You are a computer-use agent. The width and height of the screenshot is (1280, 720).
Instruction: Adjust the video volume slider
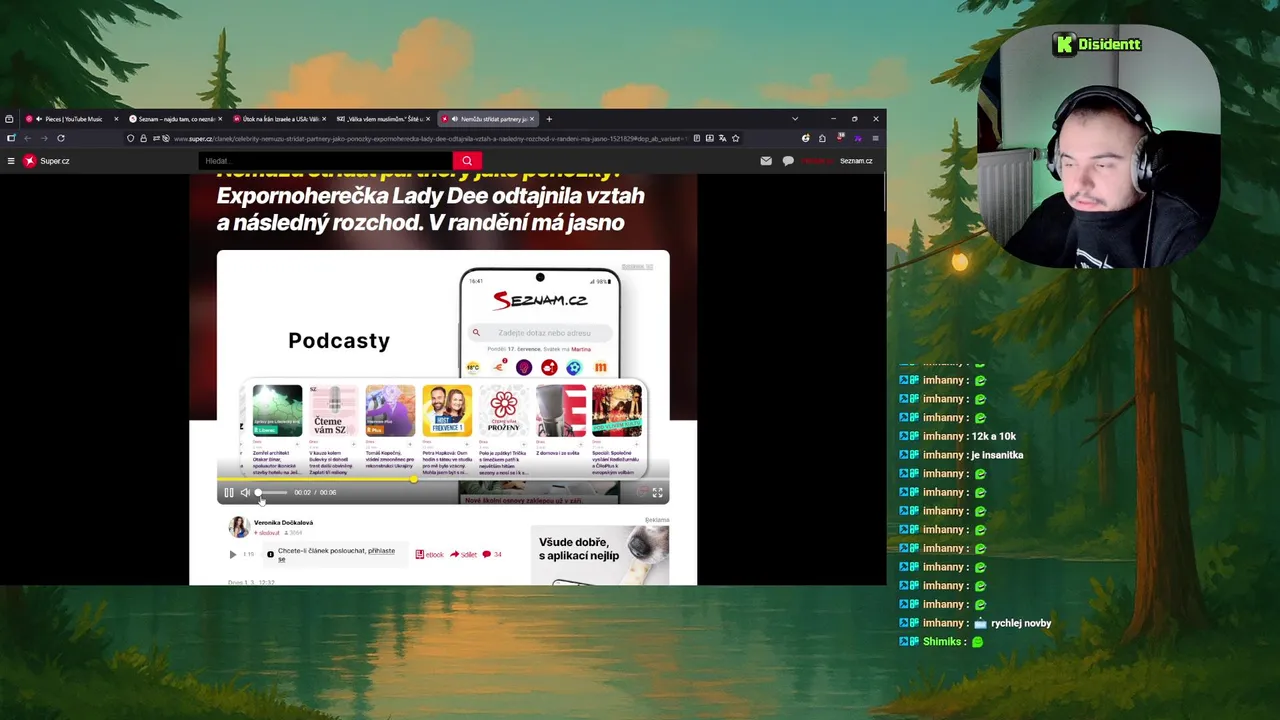coord(271,492)
